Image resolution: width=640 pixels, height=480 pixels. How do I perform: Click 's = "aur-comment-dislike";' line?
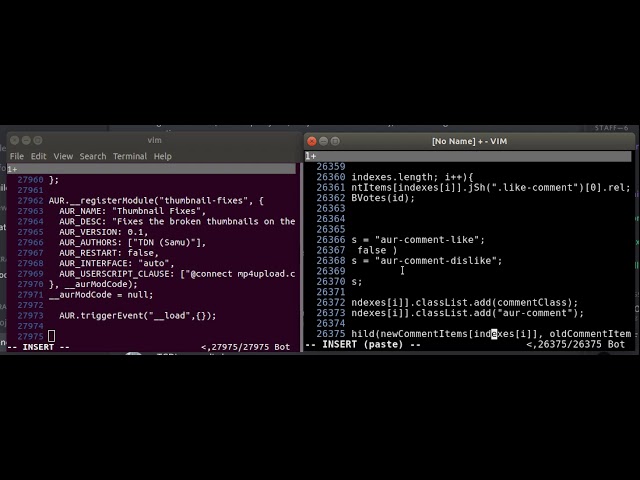(427, 260)
